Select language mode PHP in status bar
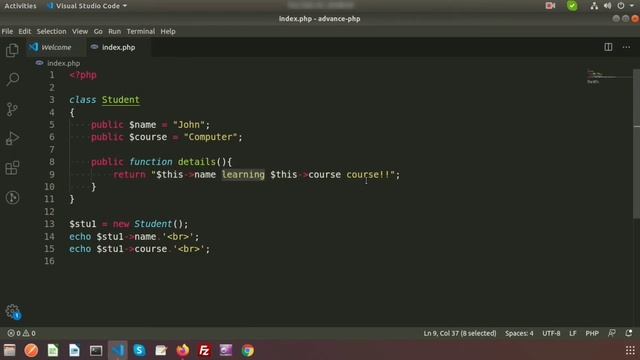The width and height of the screenshot is (640, 360). coord(592,333)
